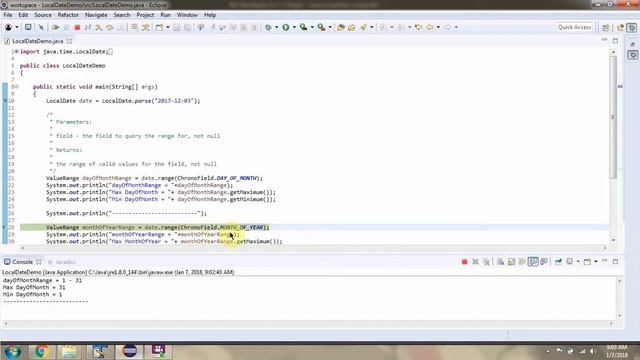
Task: Click Pin Console icon
Action: [558, 262]
